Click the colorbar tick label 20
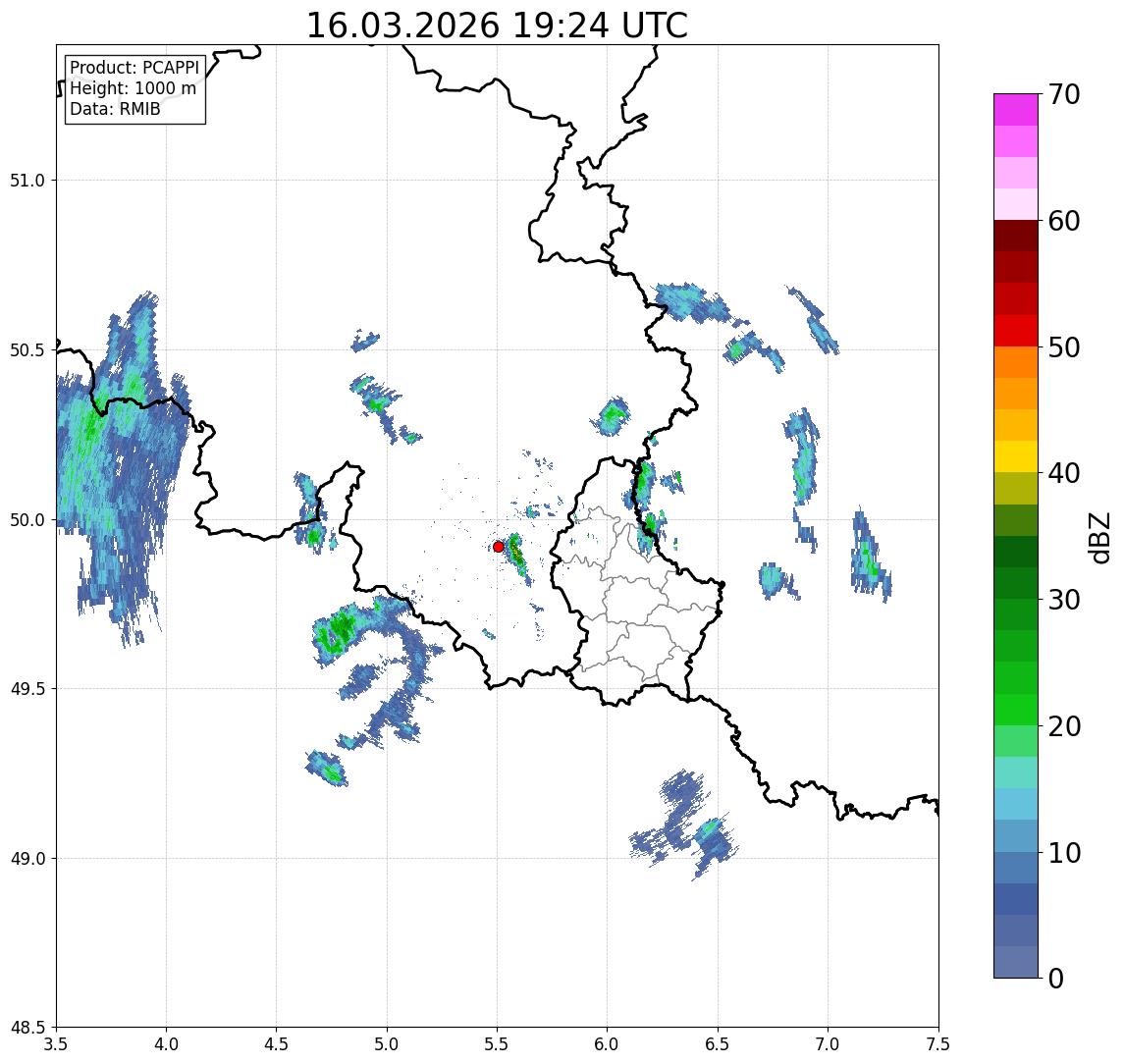The width and height of the screenshot is (1124, 1064). [x=1064, y=726]
